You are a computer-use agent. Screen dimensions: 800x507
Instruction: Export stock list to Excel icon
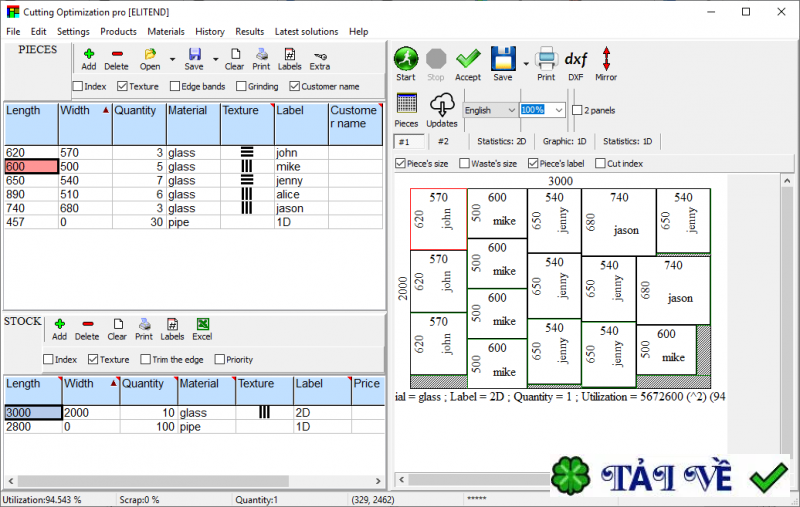click(x=202, y=327)
